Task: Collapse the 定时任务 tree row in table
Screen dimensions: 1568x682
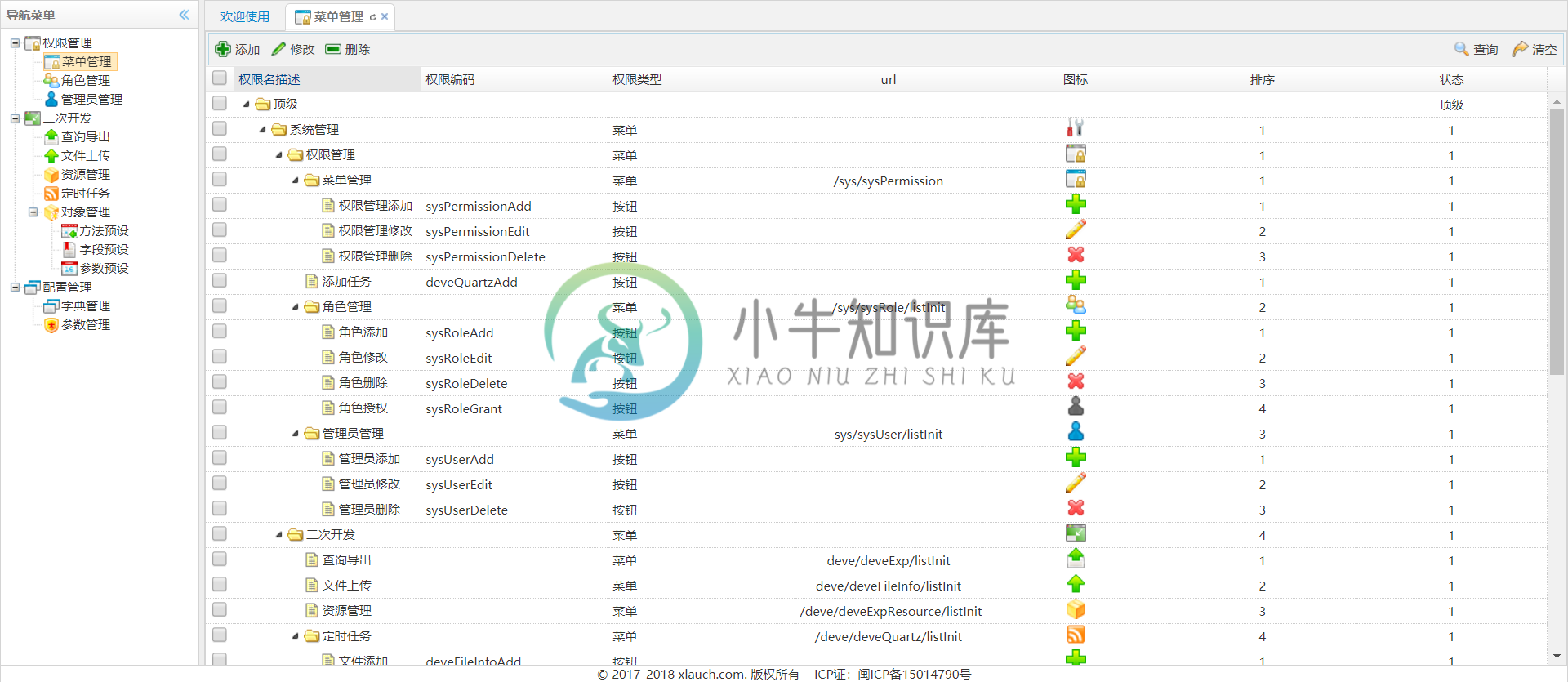Action: 295,636
